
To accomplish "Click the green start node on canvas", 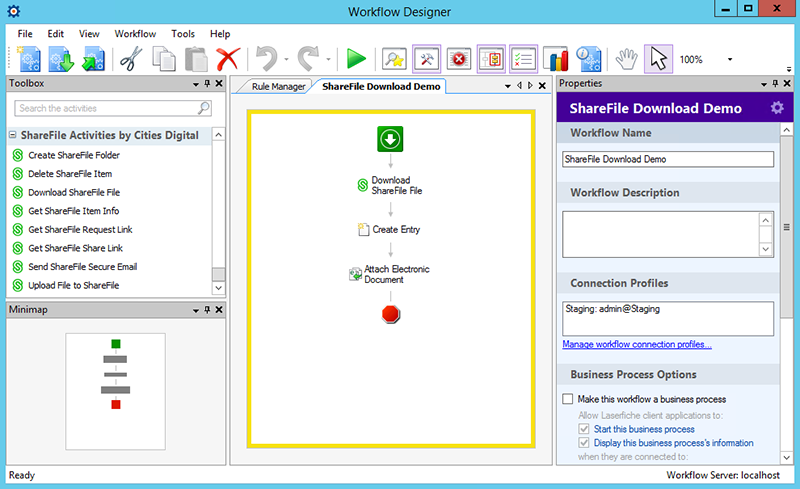I will 390,139.
